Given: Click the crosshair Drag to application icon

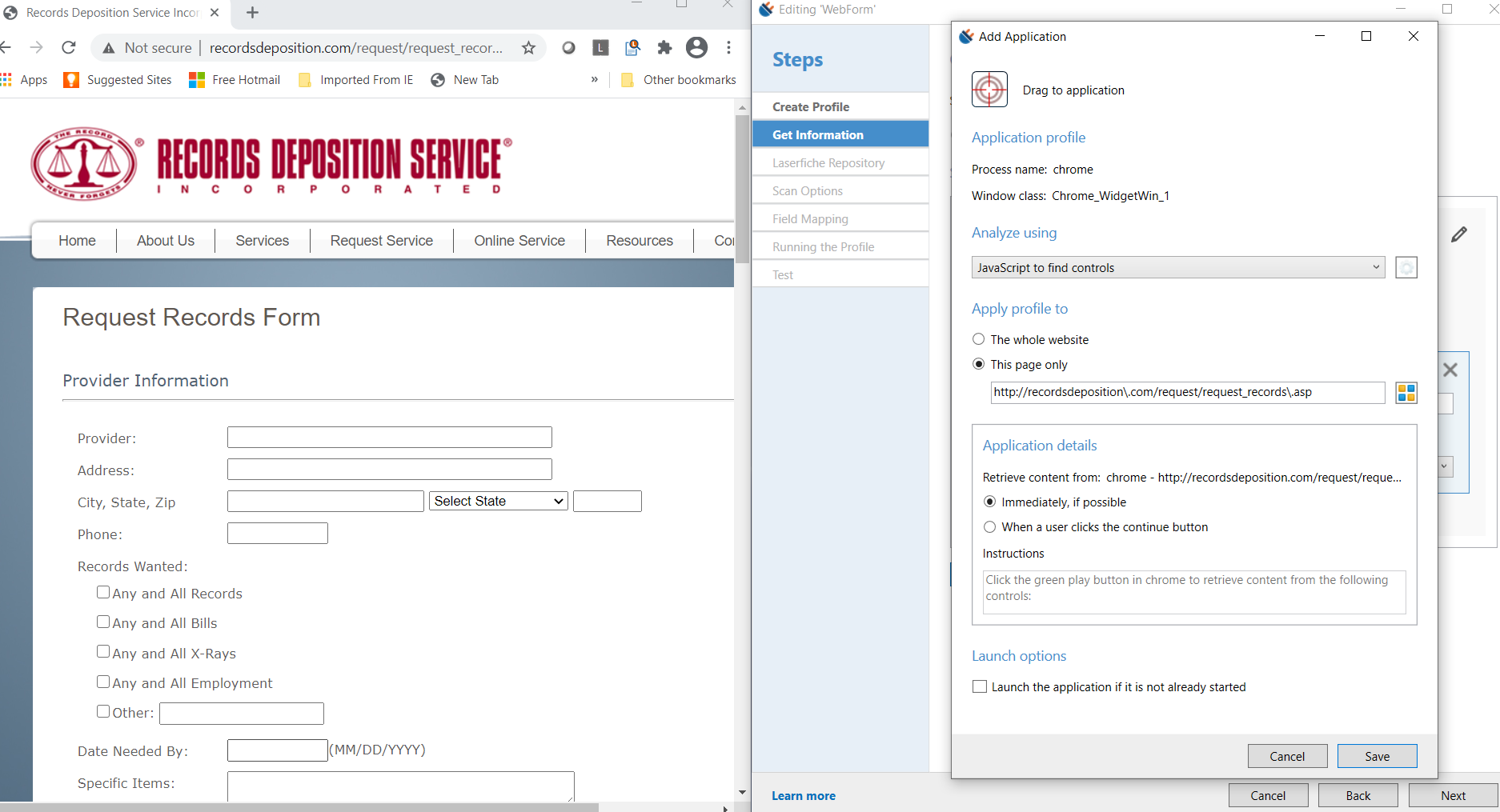Looking at the screenshot, I should tap(989, 90).
